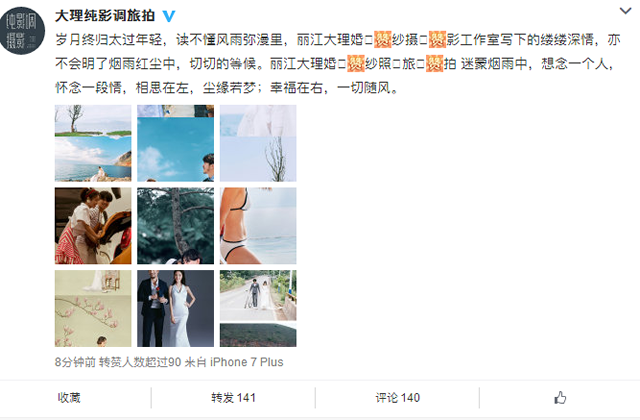Click 收藏 to favorite the post
The image size is (640, 420).
tap(69, 398)
